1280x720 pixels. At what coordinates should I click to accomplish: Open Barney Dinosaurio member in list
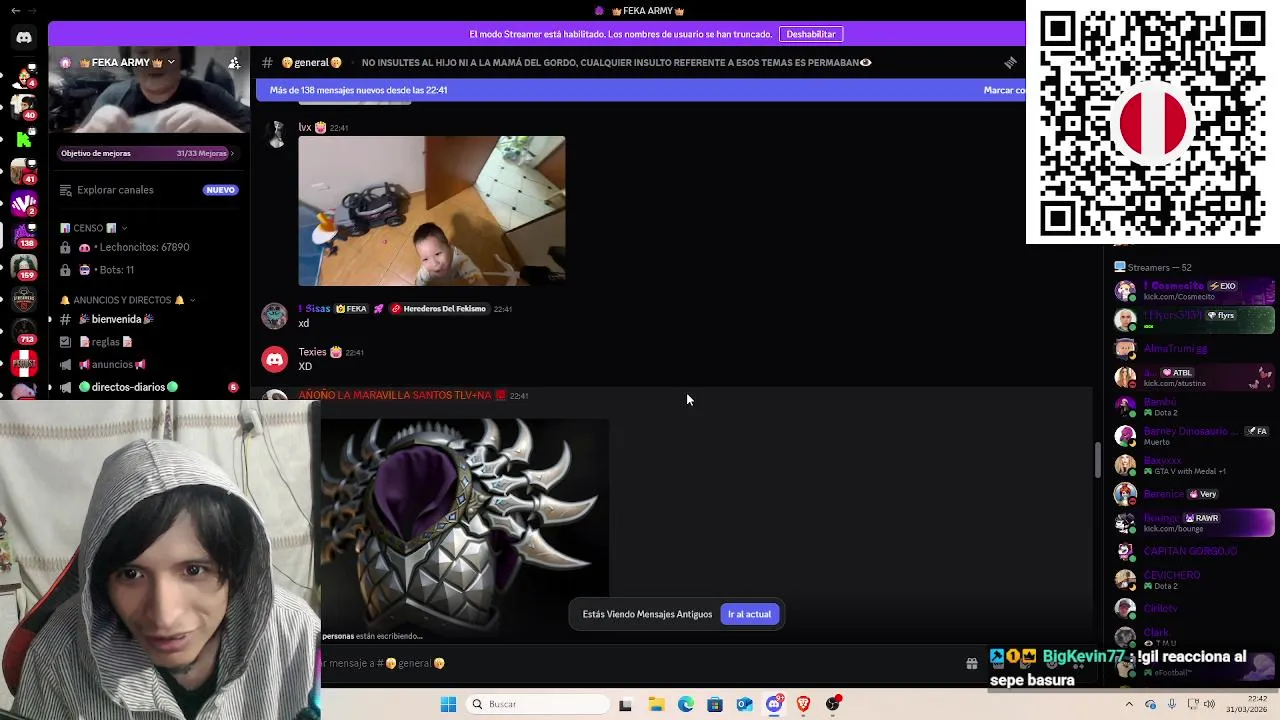click(1194, 436)
